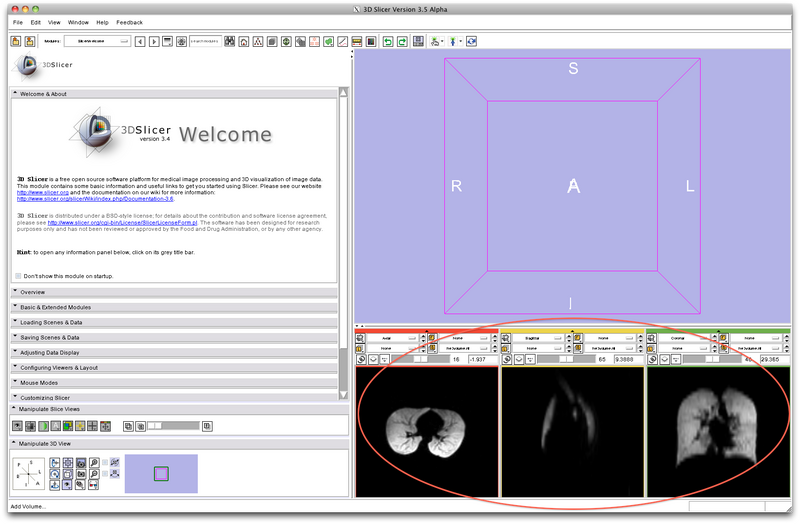The height and width of the screenshot is (524, 800).
Task: Open the Axial orientation dropdown
Action: [392, 338]
